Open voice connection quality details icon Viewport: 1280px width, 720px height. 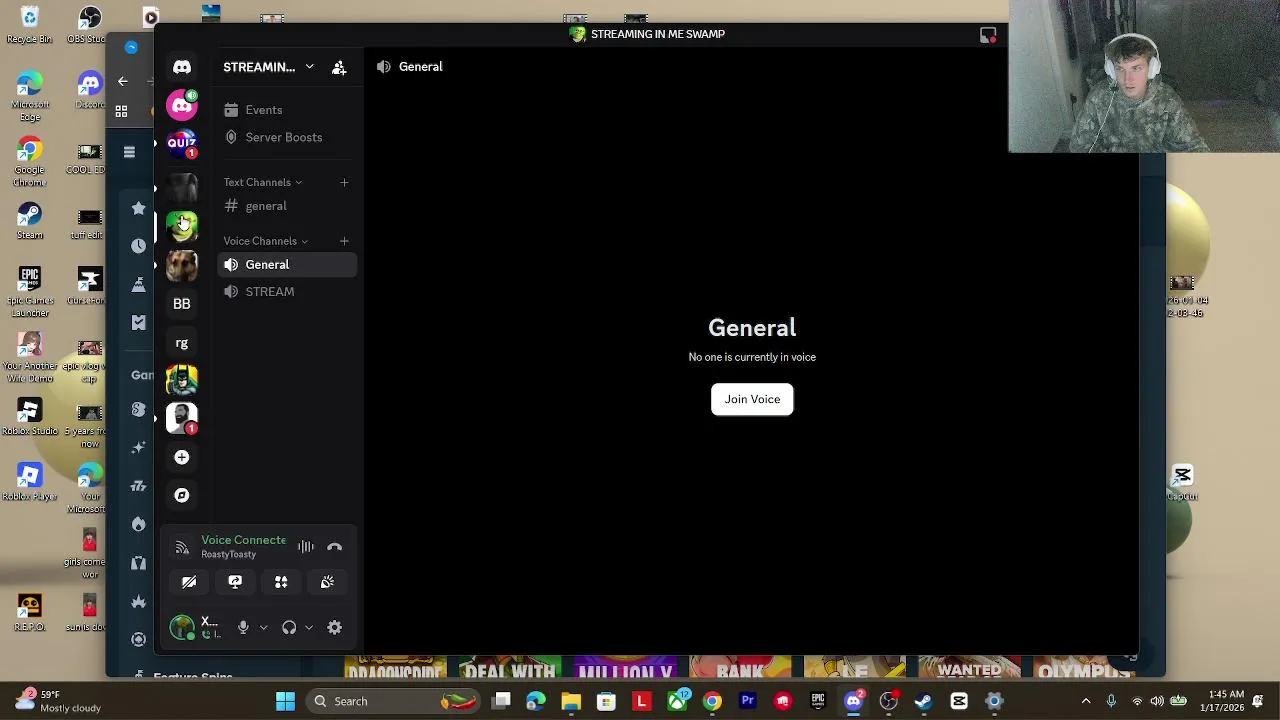click(182, 547)
